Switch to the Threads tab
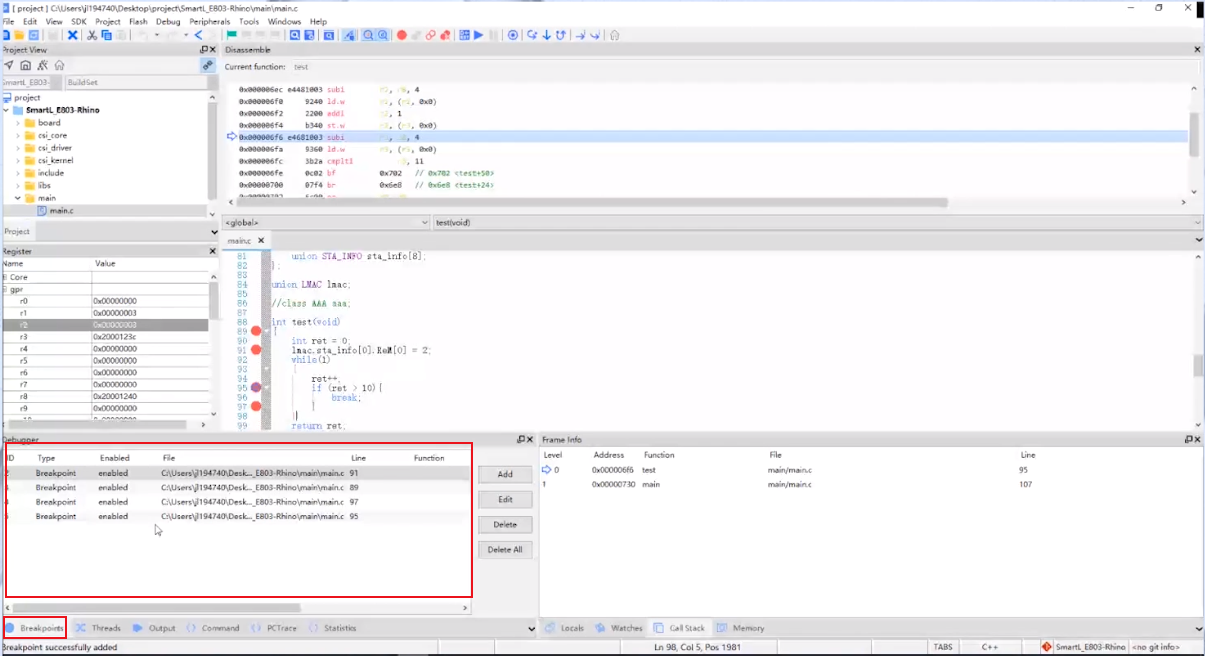The height and width of the screenshot is (656, 1205). click(98, 628)
